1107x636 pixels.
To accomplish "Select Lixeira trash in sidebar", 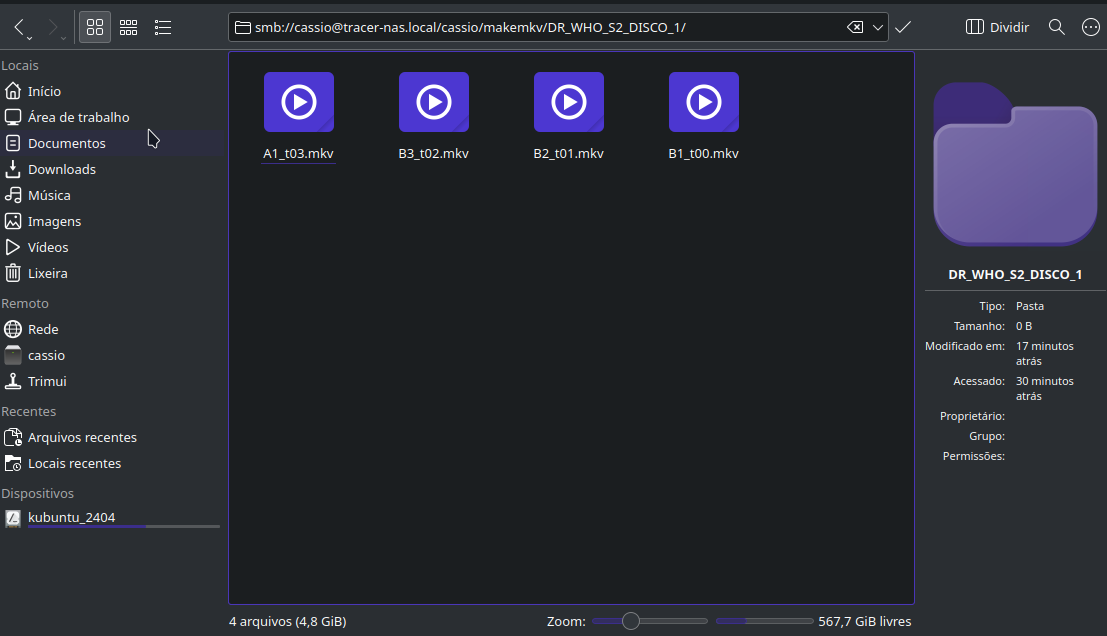I will (48, 273).
